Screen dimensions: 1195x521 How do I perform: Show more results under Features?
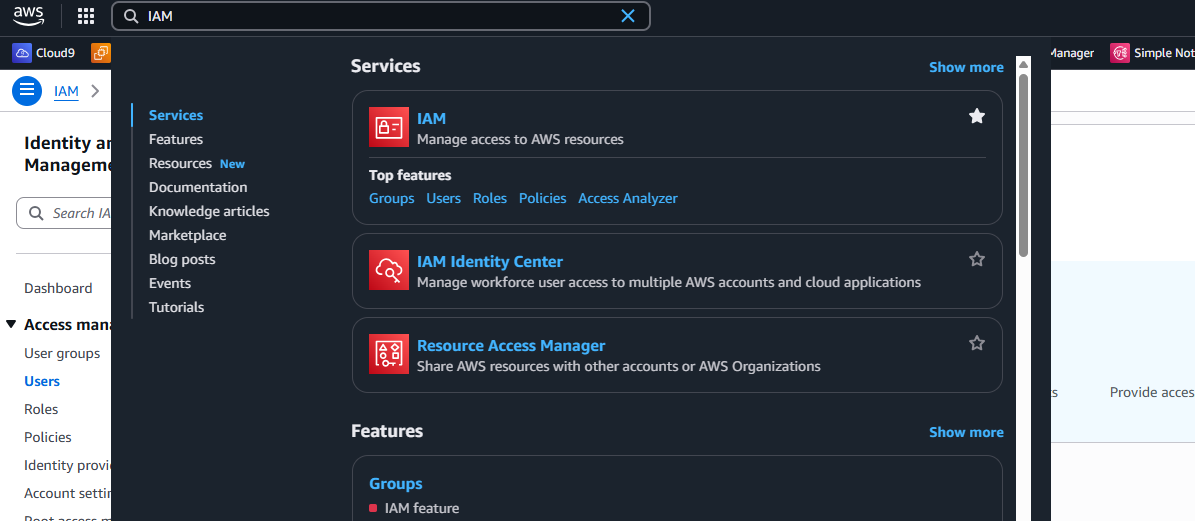tap(965, 432)
